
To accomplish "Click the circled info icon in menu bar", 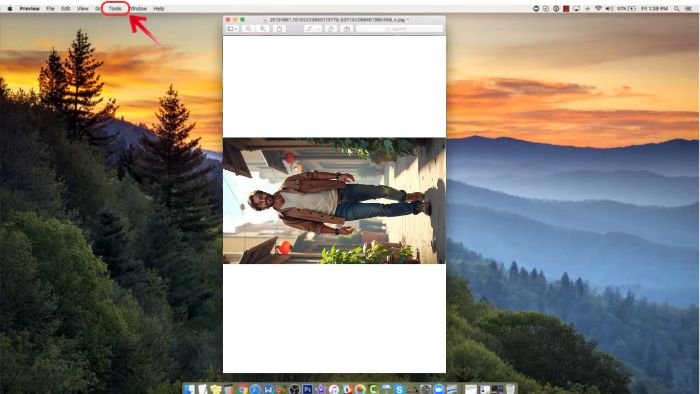I will pos(556,8).
